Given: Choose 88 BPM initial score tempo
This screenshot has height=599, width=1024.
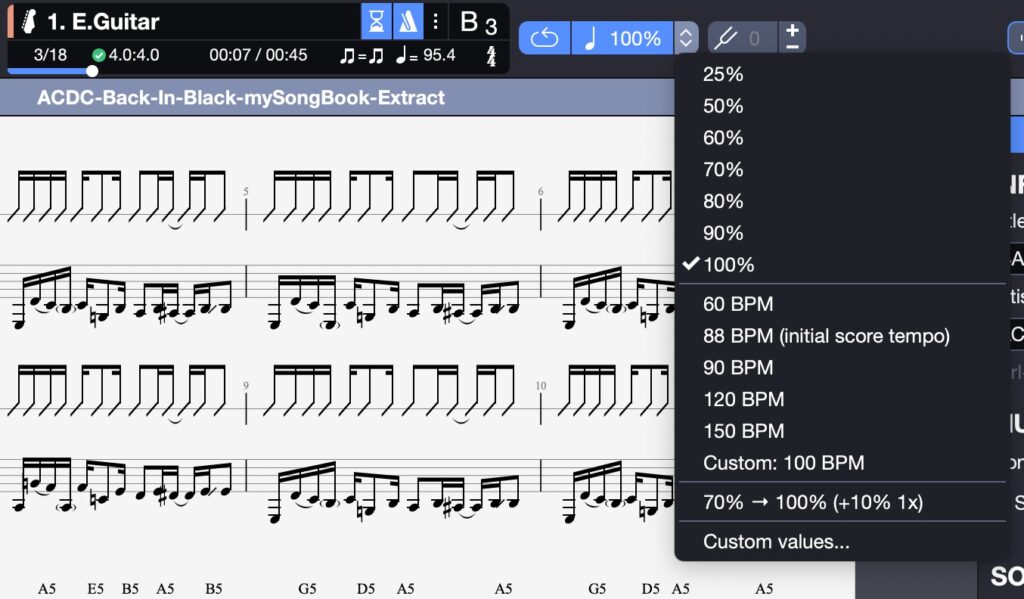Looking at the screenshot, I should point(826,336).
